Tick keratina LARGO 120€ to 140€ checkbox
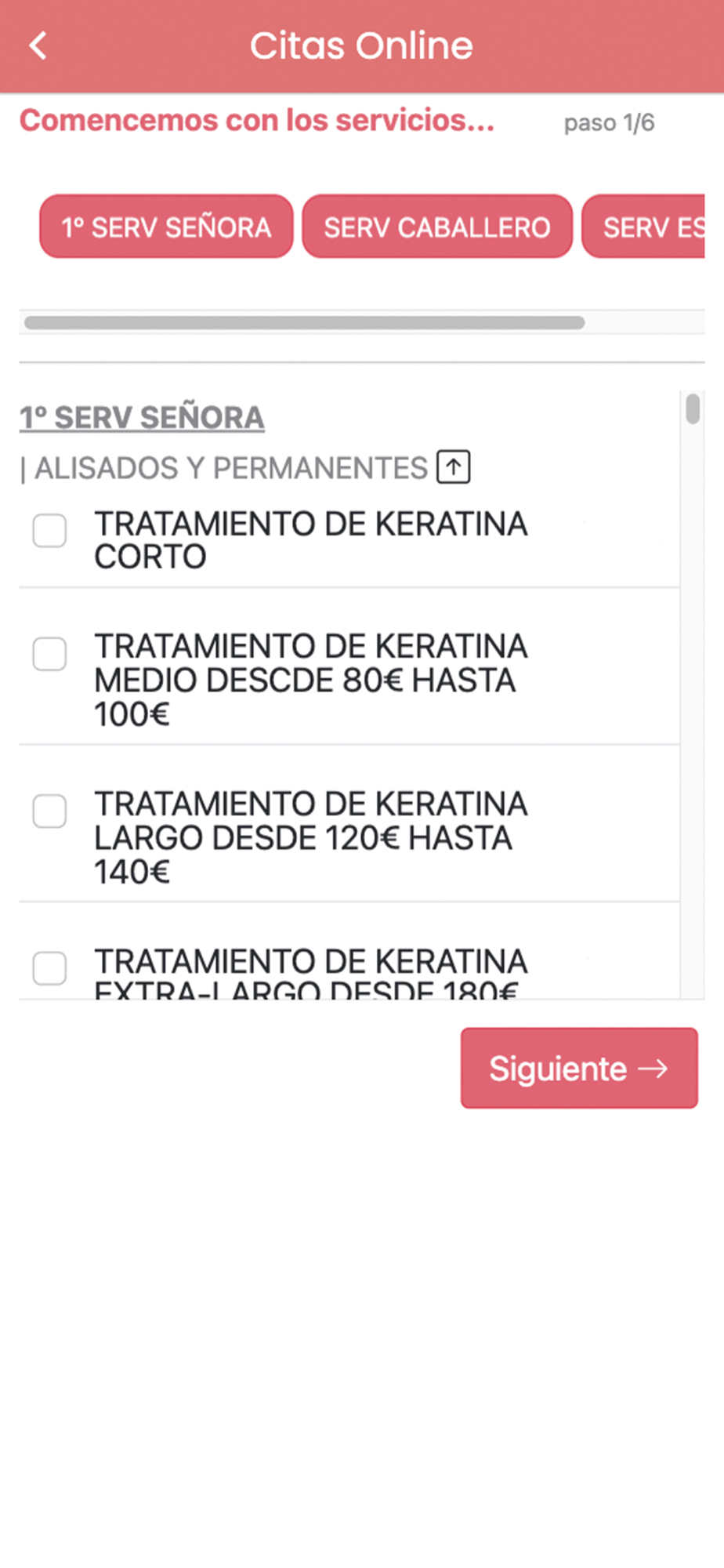This screenshot has width=724, height=1568. [49, 811]
